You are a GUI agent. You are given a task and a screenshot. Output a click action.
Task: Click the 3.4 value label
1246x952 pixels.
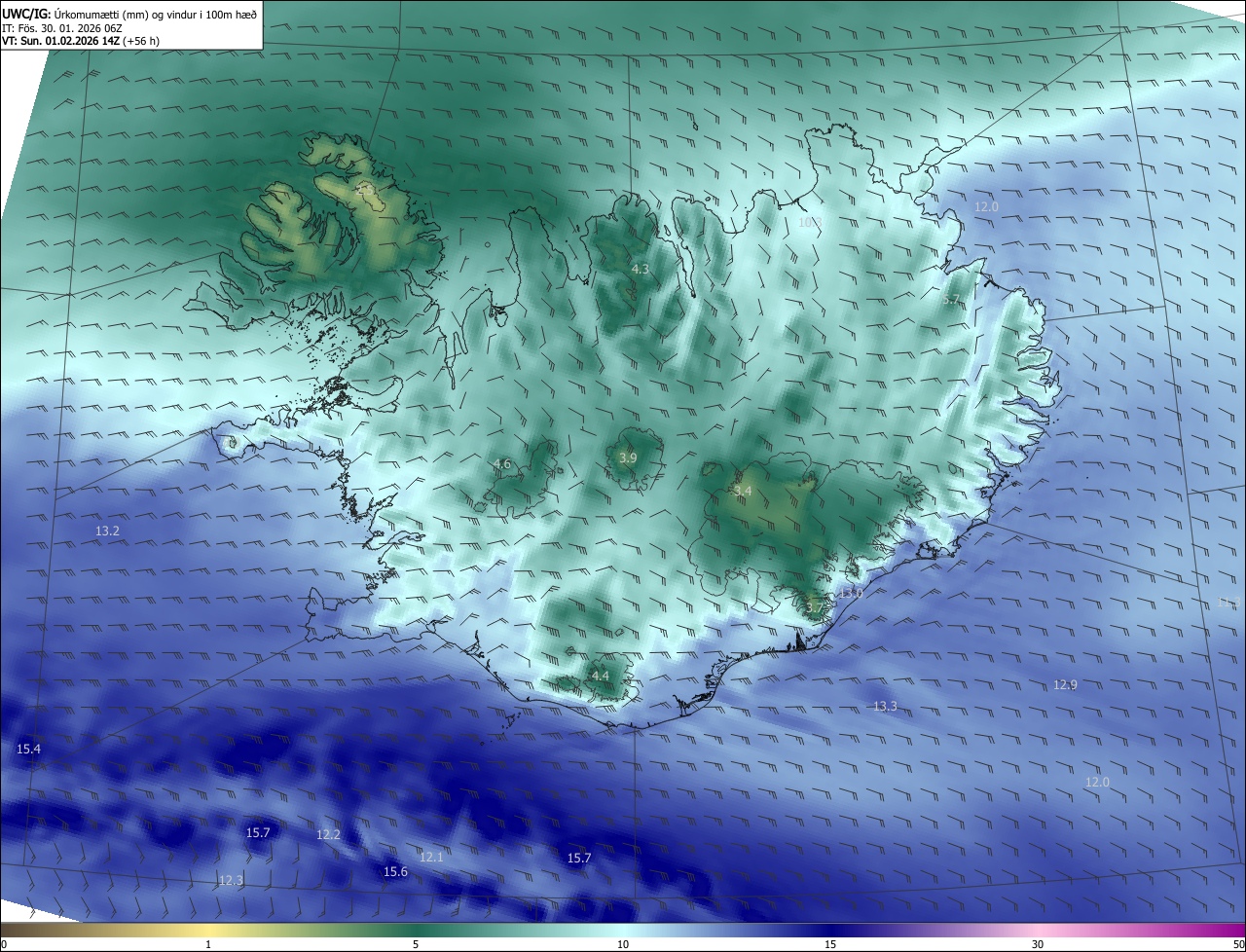(743, 491)
